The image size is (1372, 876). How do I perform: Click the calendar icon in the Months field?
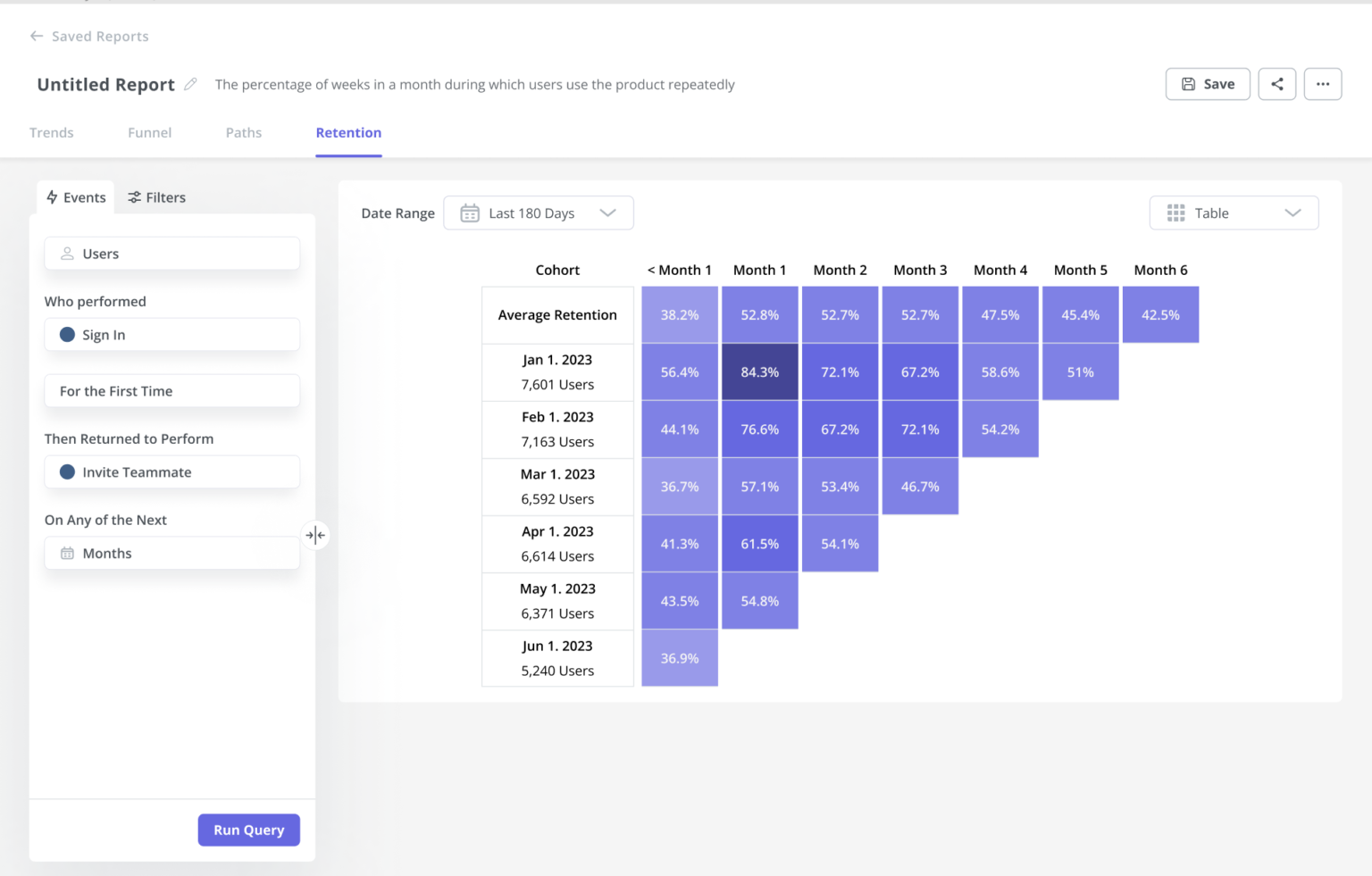(67, 553)
